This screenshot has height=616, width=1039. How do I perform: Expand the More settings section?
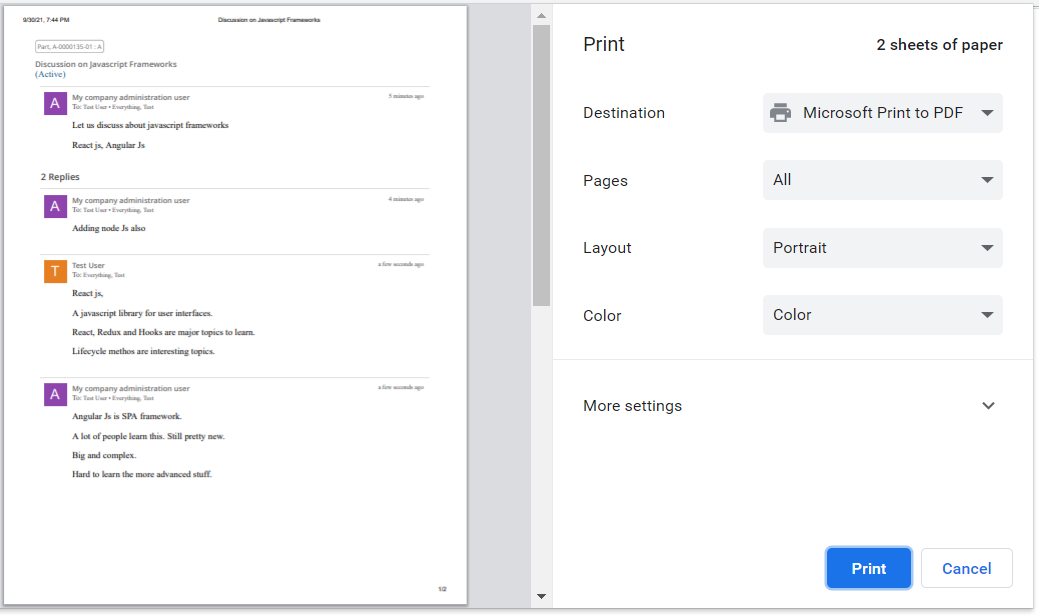[633, 406]
